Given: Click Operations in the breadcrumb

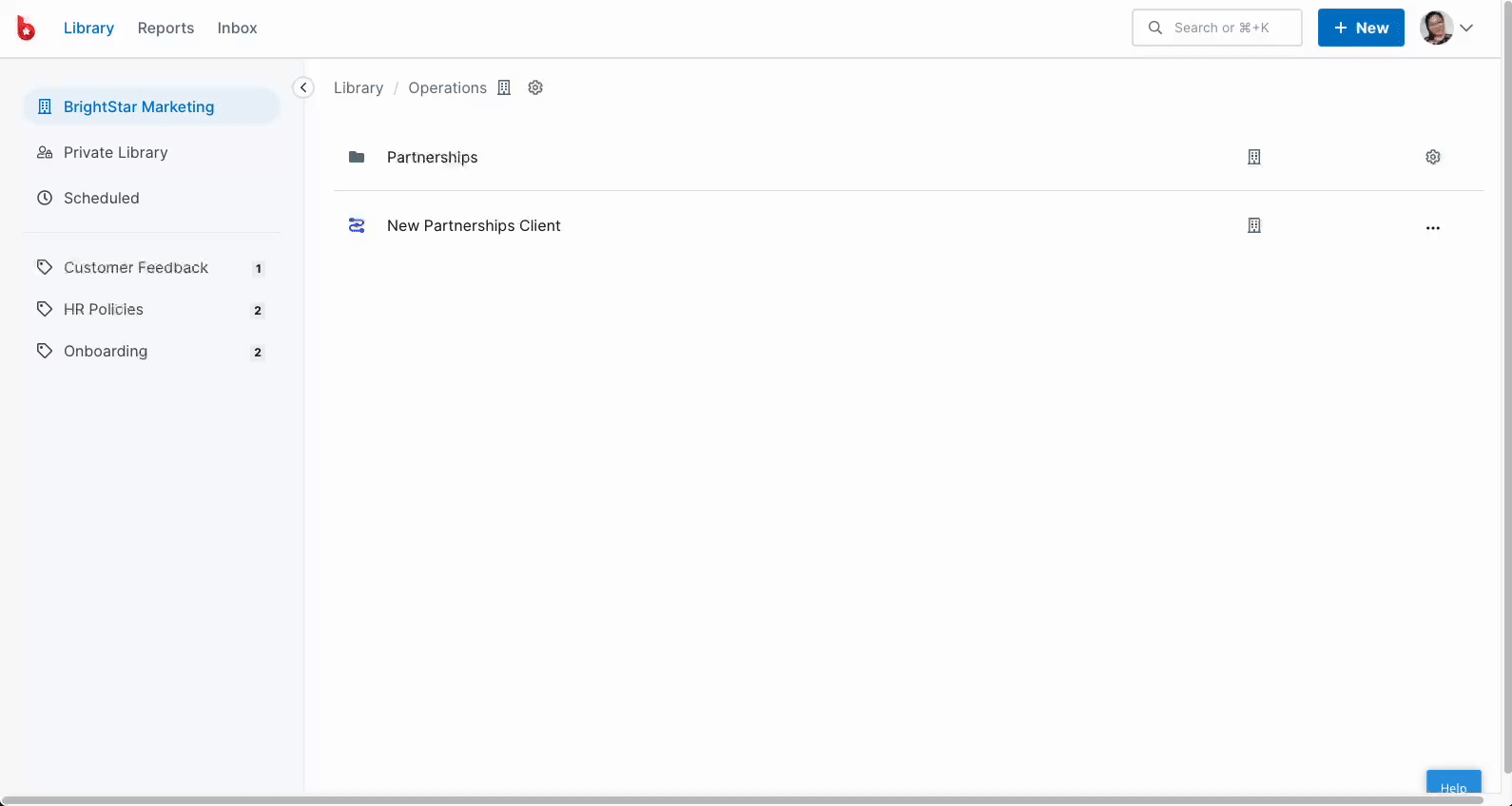Looking at the screenshot, I should [x=447, y=87].
